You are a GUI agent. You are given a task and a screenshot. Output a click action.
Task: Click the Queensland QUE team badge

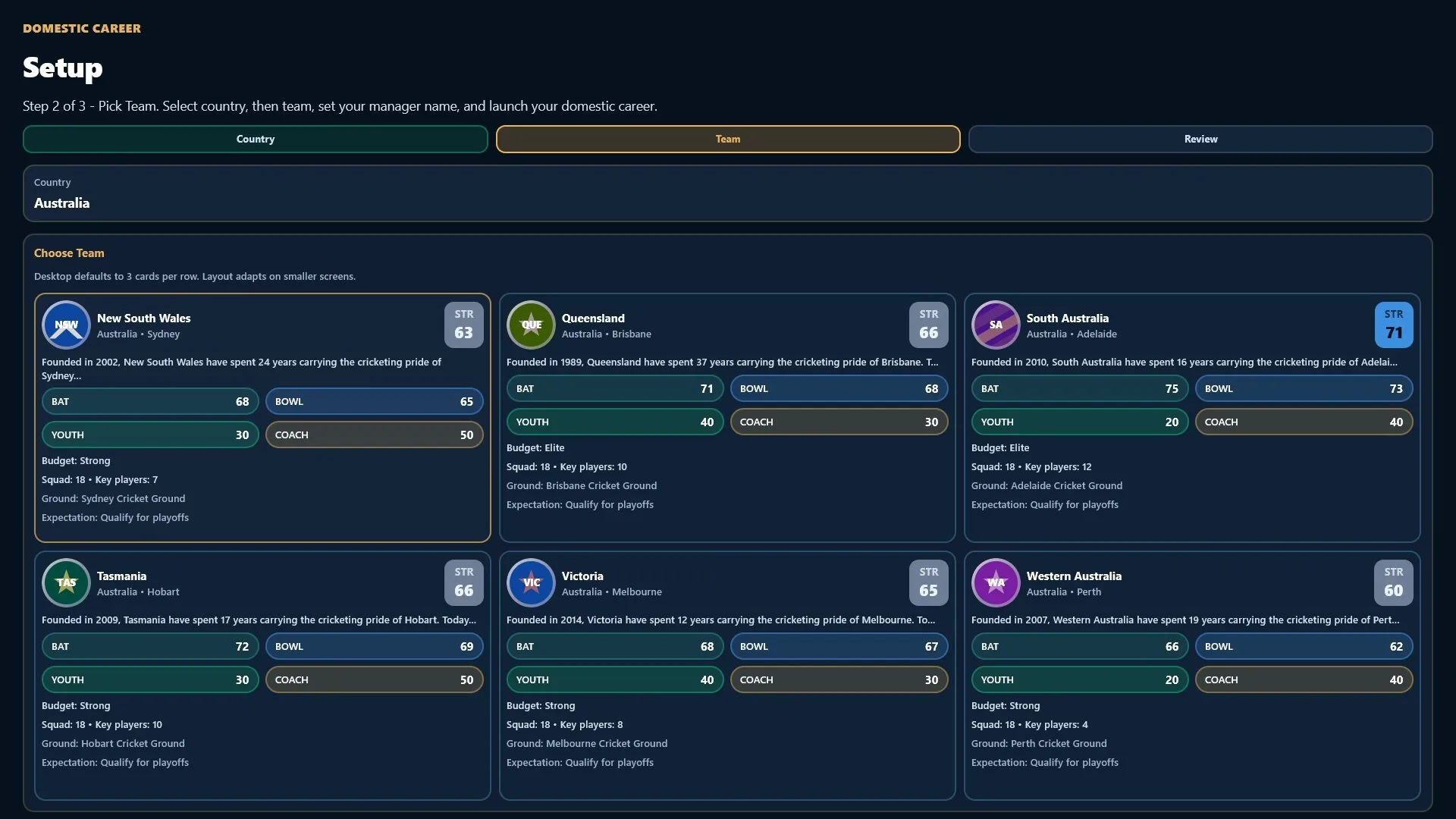click(x=531, y=325)
